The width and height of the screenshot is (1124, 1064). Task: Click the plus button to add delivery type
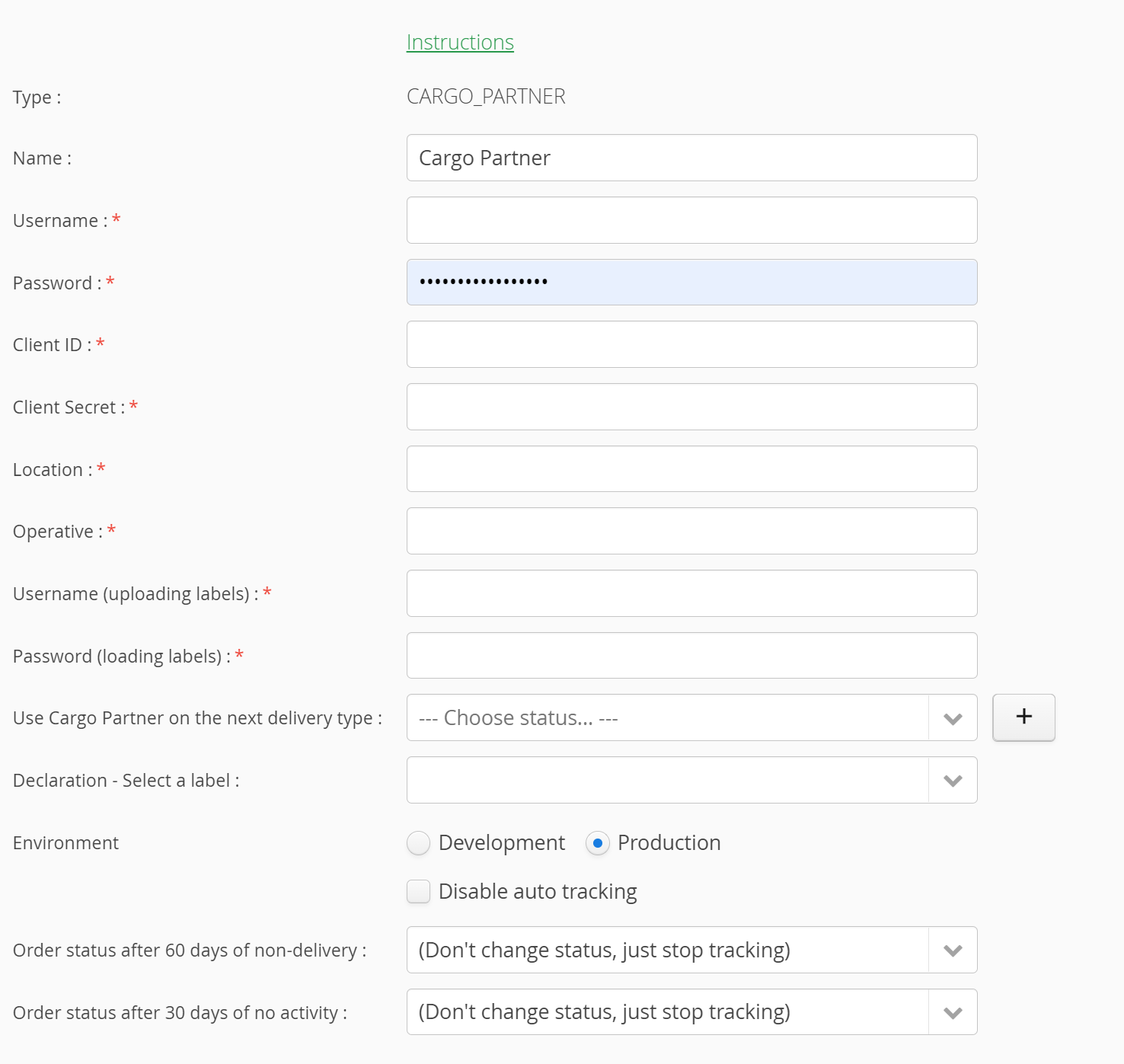coord(1023,717)
